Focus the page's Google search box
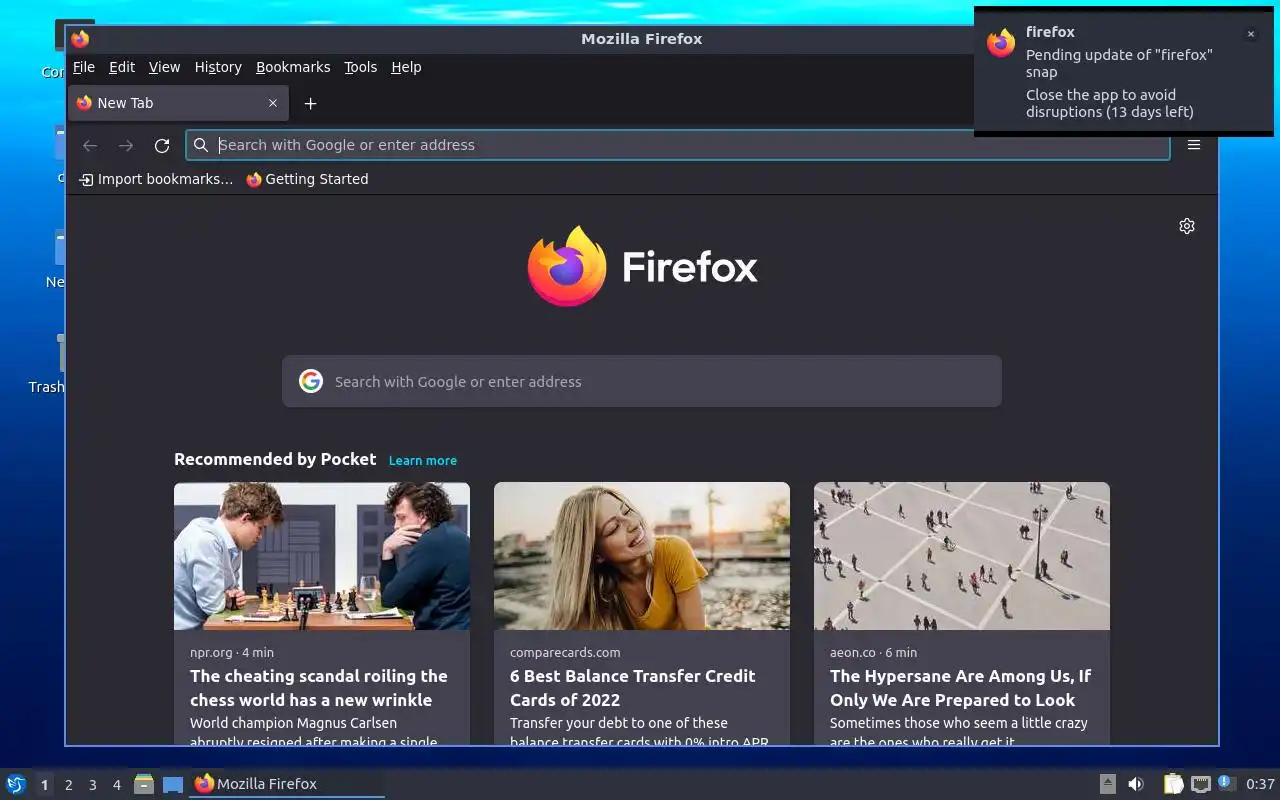Screen dimensions: 1280x800 (x=642, y=381)
